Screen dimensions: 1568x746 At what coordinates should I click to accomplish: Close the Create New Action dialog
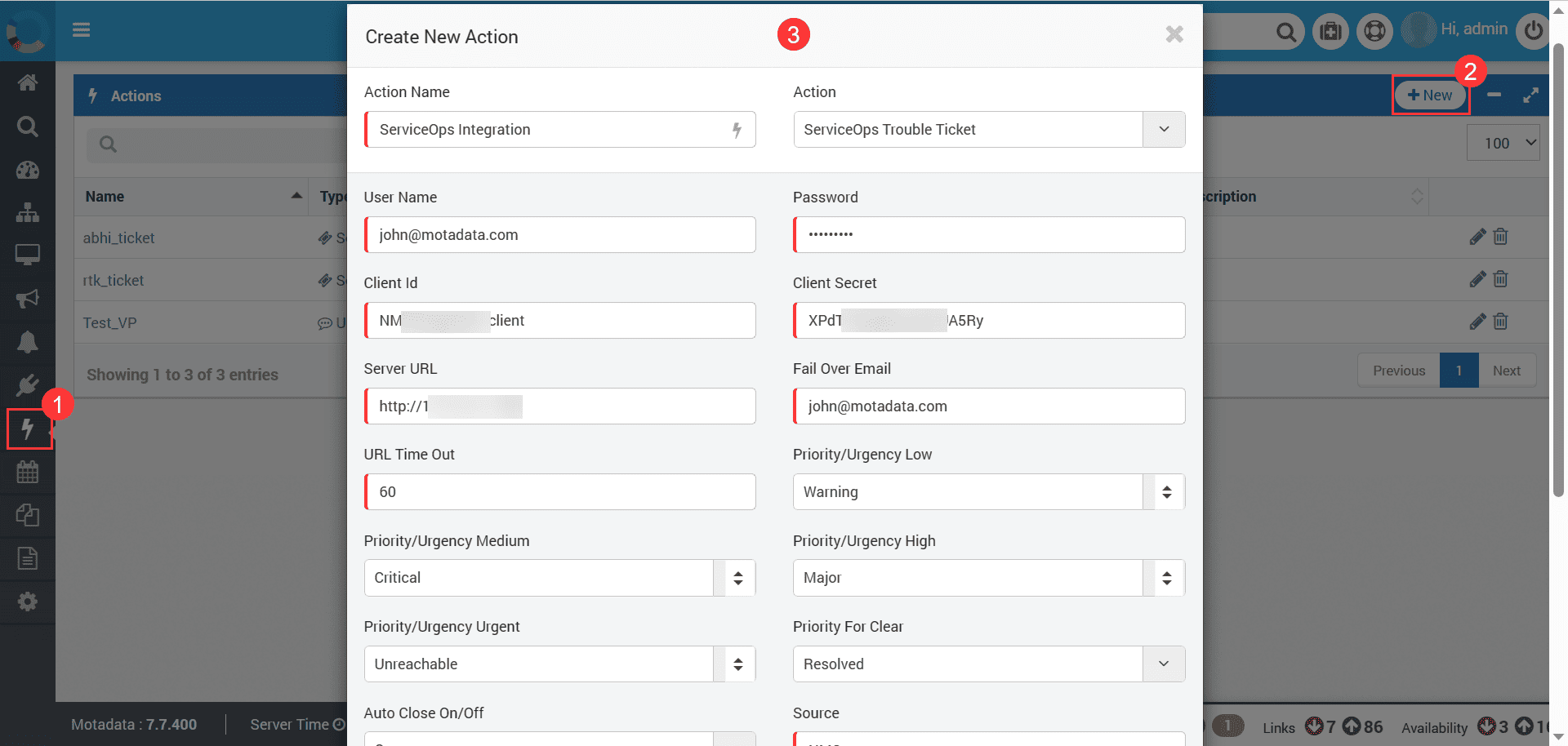(1174, 34)
